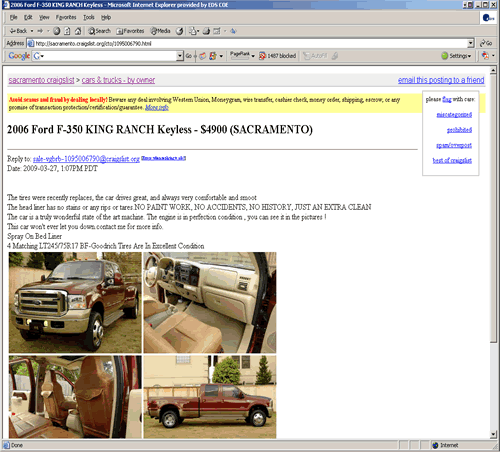Open the bookmarks star dropdown arrow
The image size is (500, 454).
[221, 56]
